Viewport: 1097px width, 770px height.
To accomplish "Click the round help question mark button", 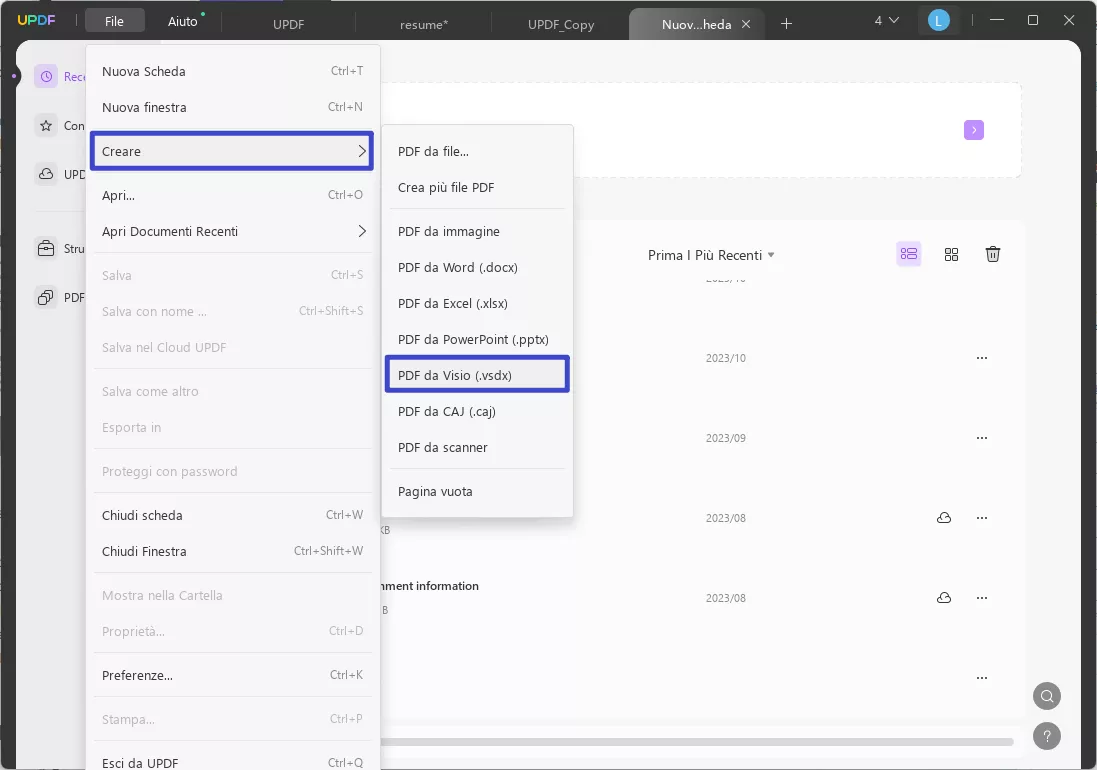I will [x=1047, y=736].
